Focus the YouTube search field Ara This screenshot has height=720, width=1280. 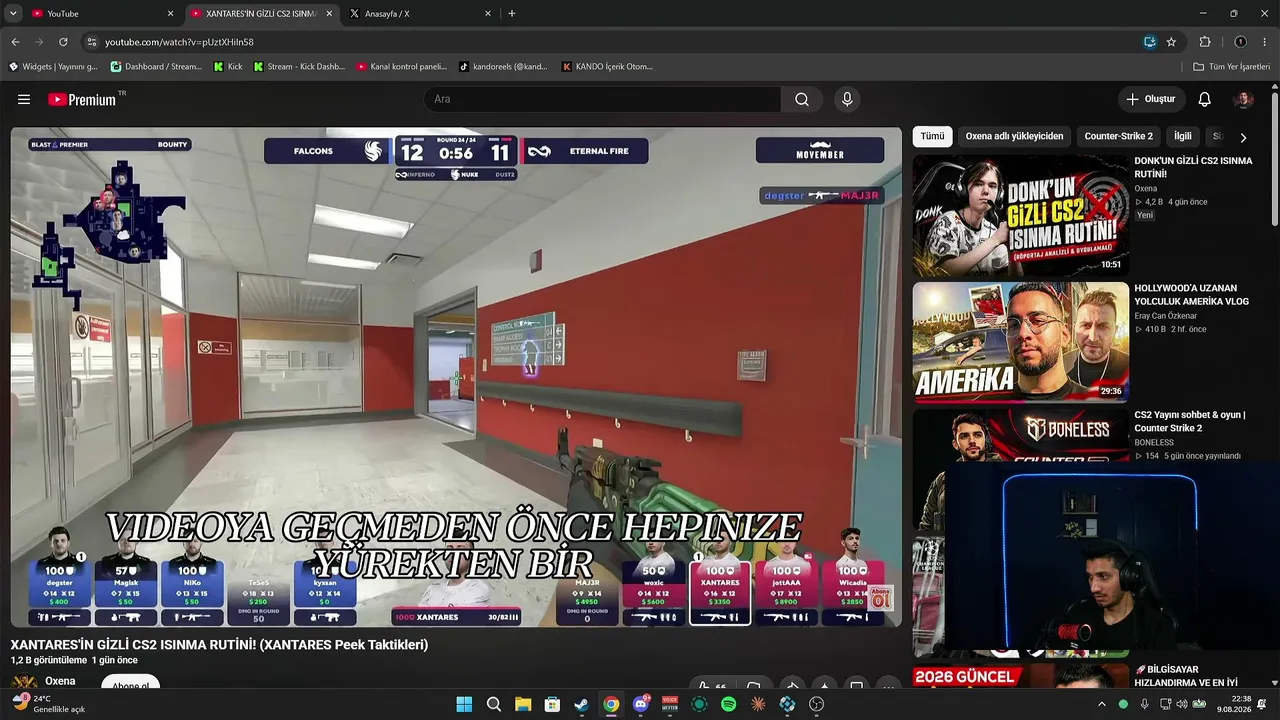pyautogui.click(x=602, y=100)
